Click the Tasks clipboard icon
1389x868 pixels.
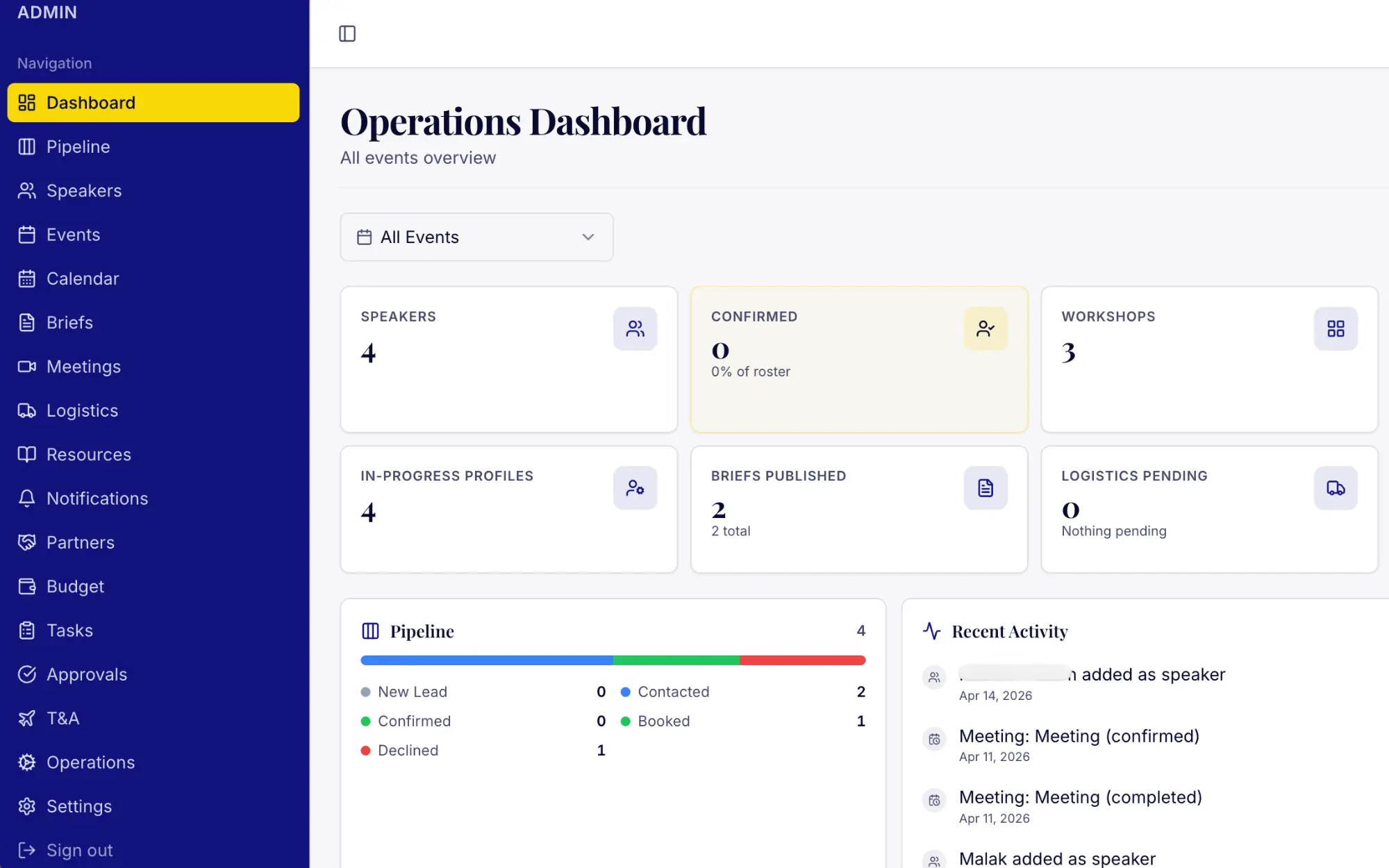click(26, 631)
